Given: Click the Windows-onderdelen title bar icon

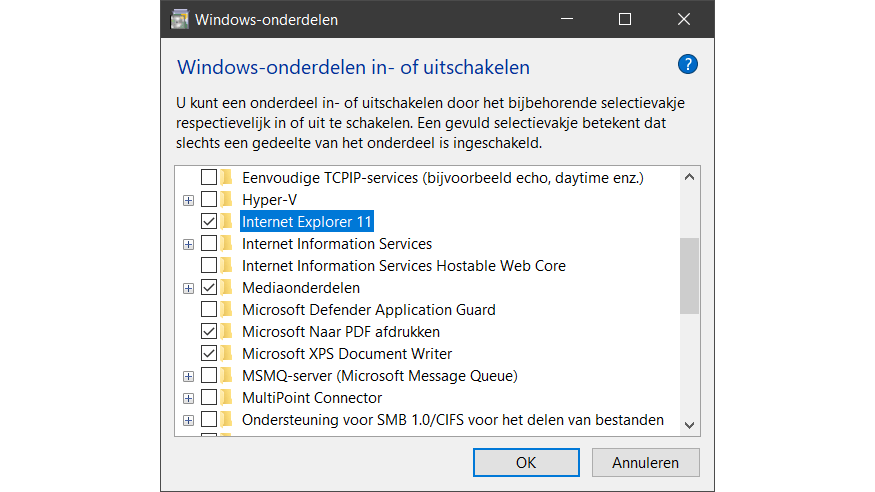Looking at the screenshot, I should [179, 19].
